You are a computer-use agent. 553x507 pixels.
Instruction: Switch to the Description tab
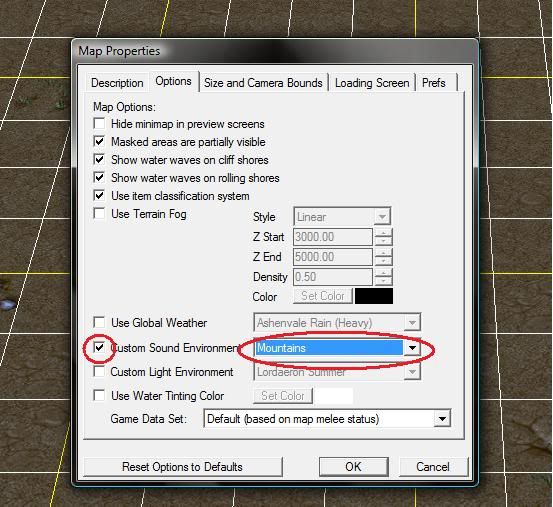pyautogui.click(x=117, y=83)
